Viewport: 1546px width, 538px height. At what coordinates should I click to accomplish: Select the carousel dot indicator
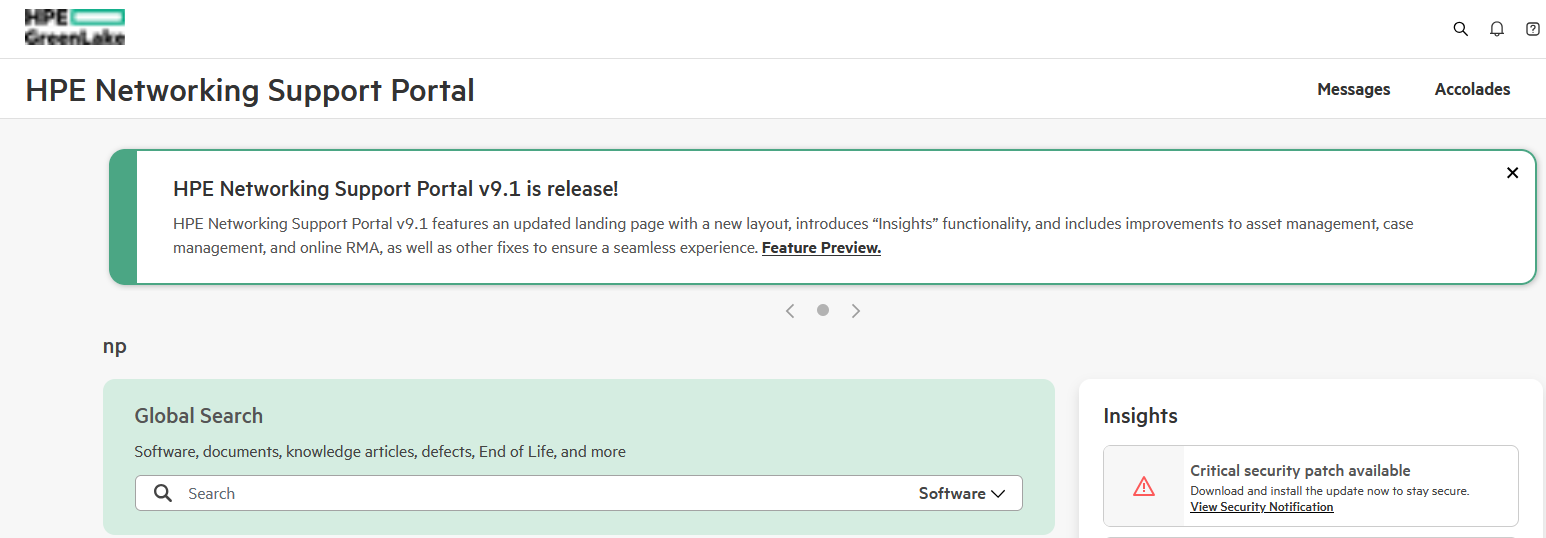click(823, 310)
